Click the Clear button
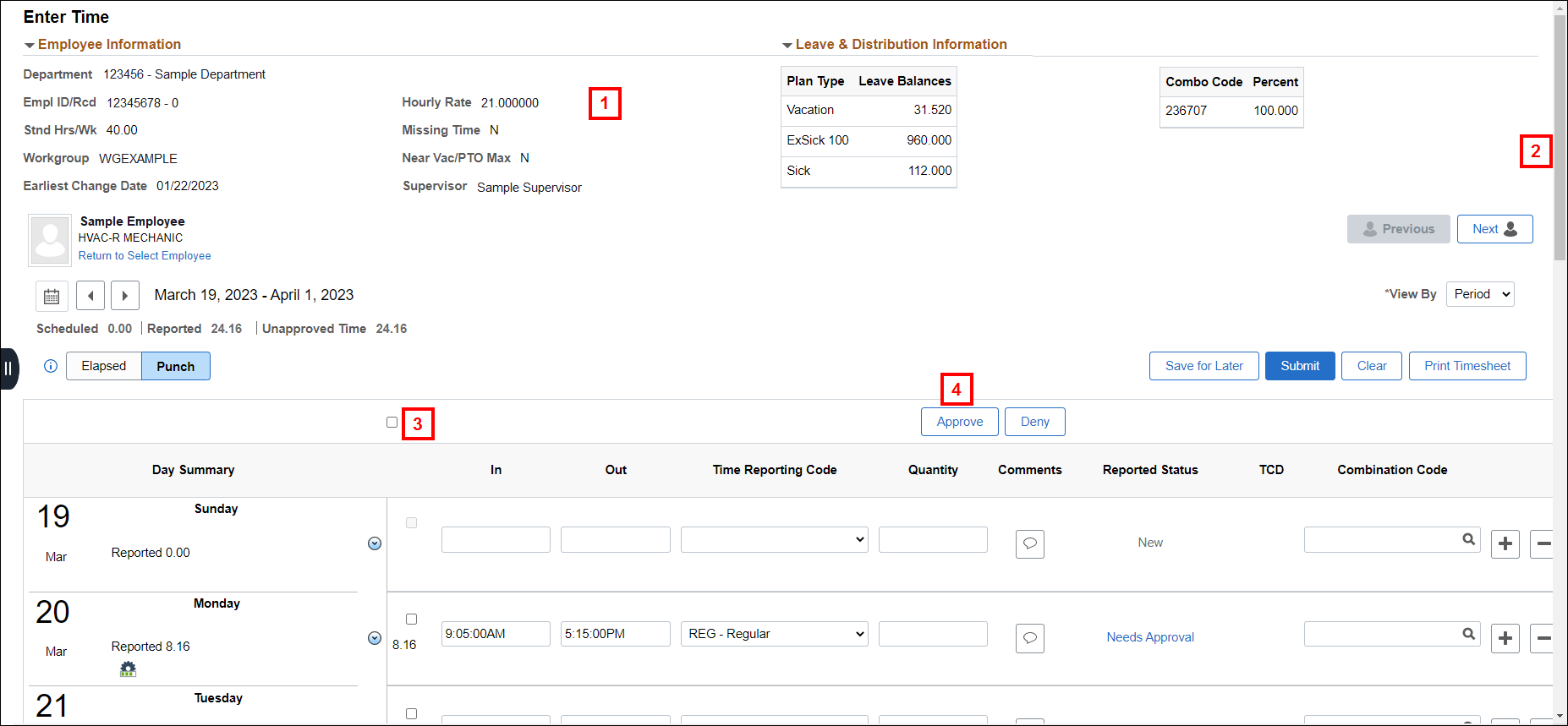 tap(1372, 366)
